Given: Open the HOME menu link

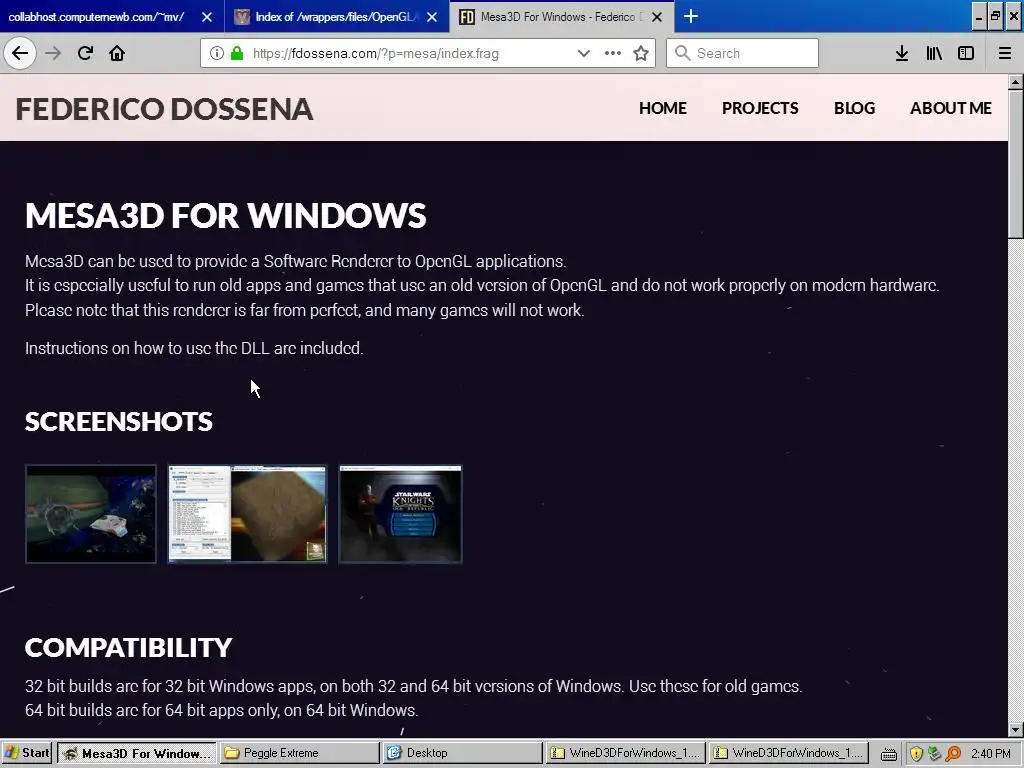Looking at the screenshot, I should pyautogui.click(x=663, y=108).
